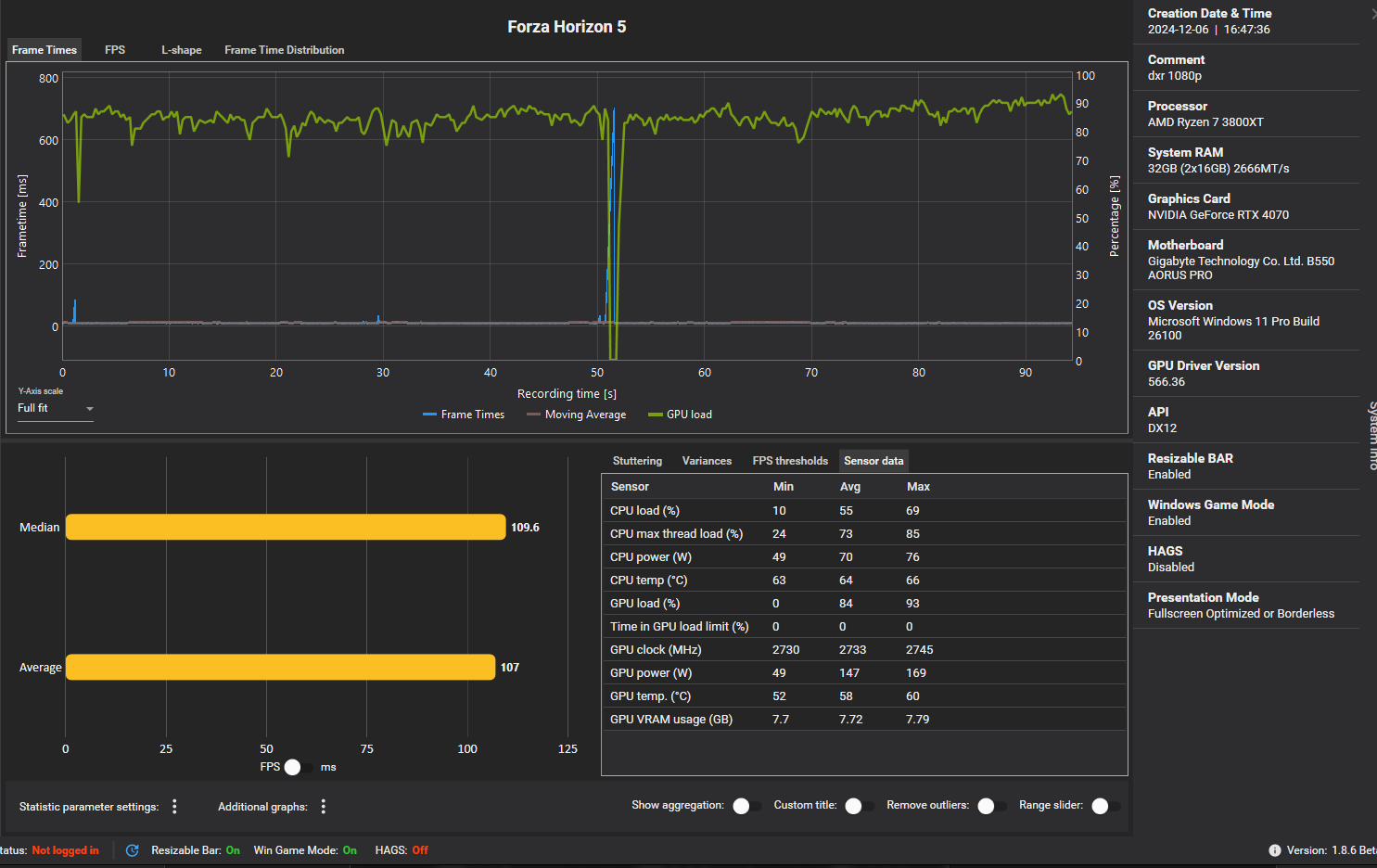Click the '147' average GPU power value
Image resolution: width=1377 pixels, height=868 pixels.
point(849,673)
